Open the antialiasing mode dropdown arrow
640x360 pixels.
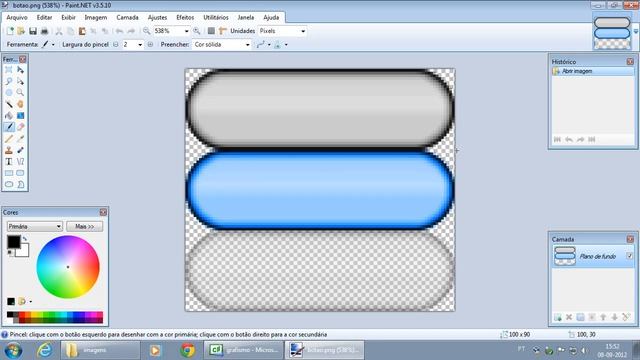point(269,44)
